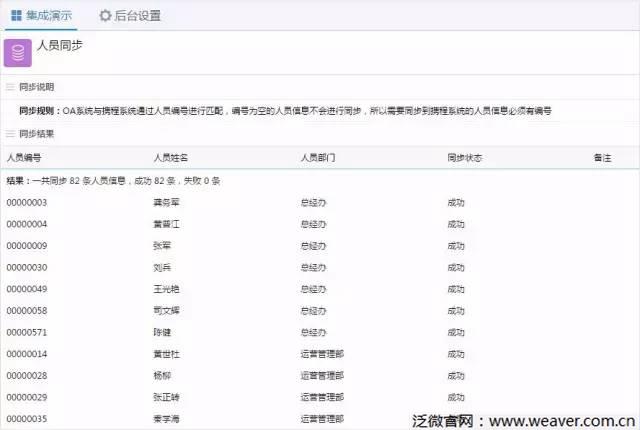The width and height of the screenshot is (640, 430).
Task: Select employee number 00000058
Action: [x=27, y=310]
